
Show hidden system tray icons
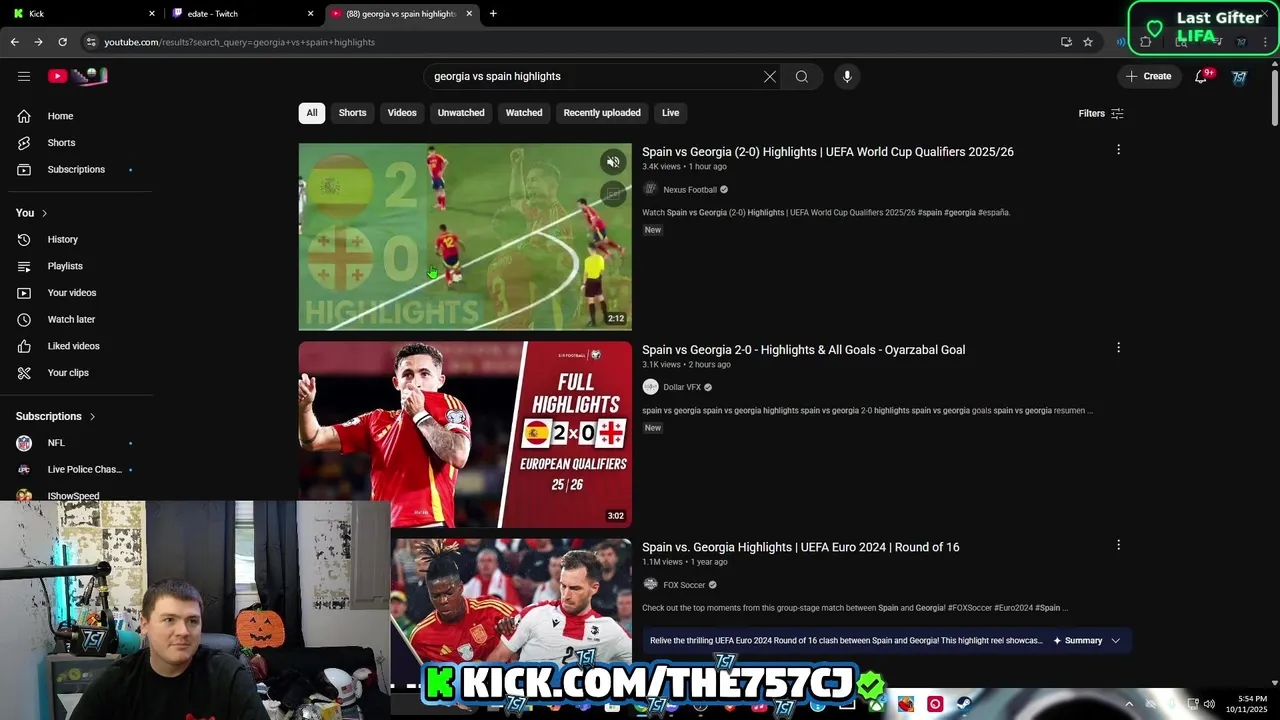(1129, 704)
